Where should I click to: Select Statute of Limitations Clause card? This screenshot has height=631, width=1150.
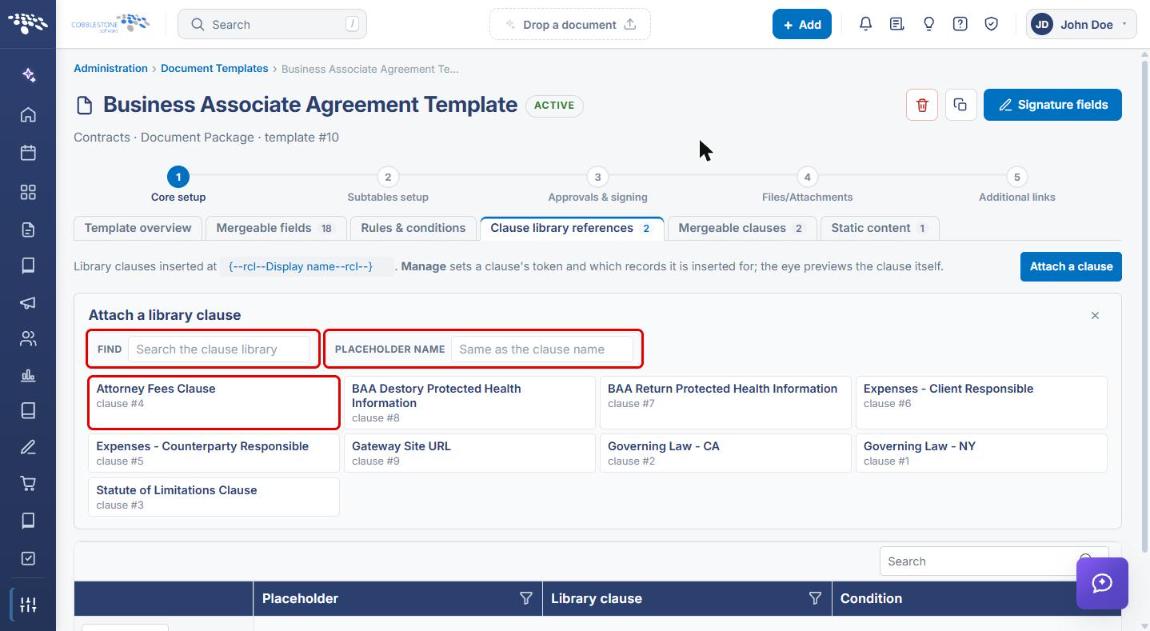[x=213, y=497]
